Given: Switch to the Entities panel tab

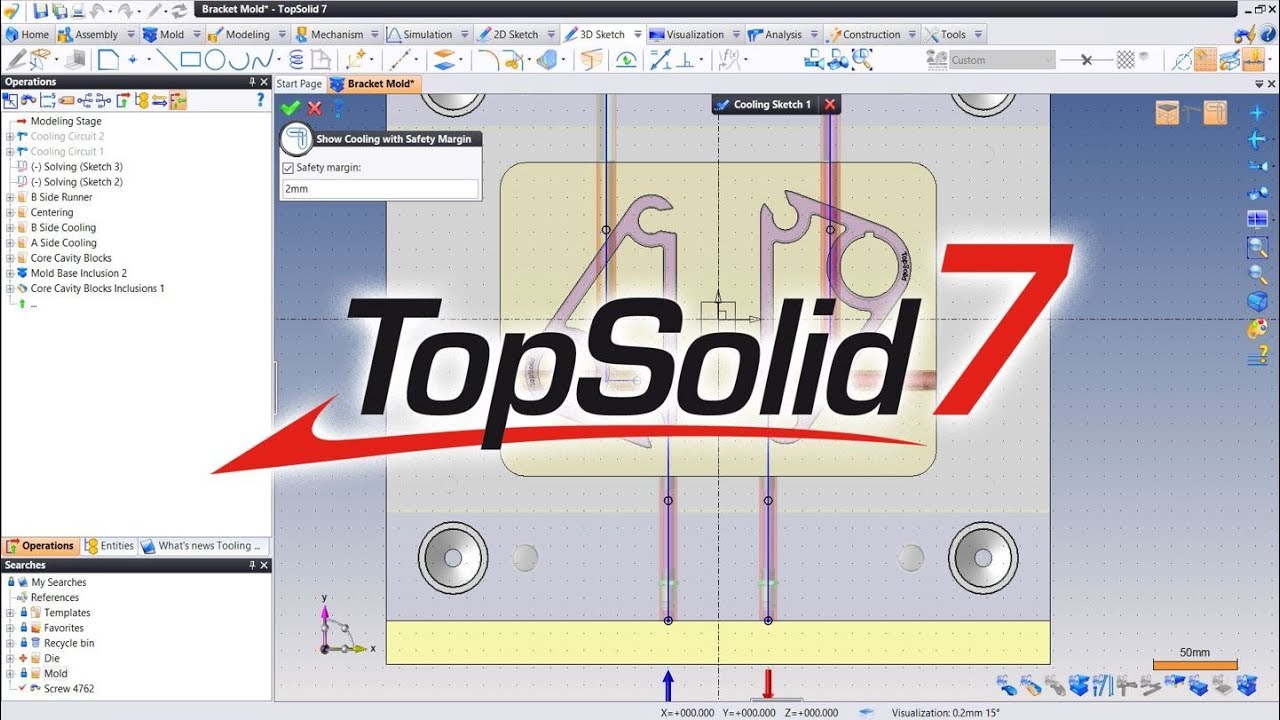Looking at the screenshot, I should [110, 546].
